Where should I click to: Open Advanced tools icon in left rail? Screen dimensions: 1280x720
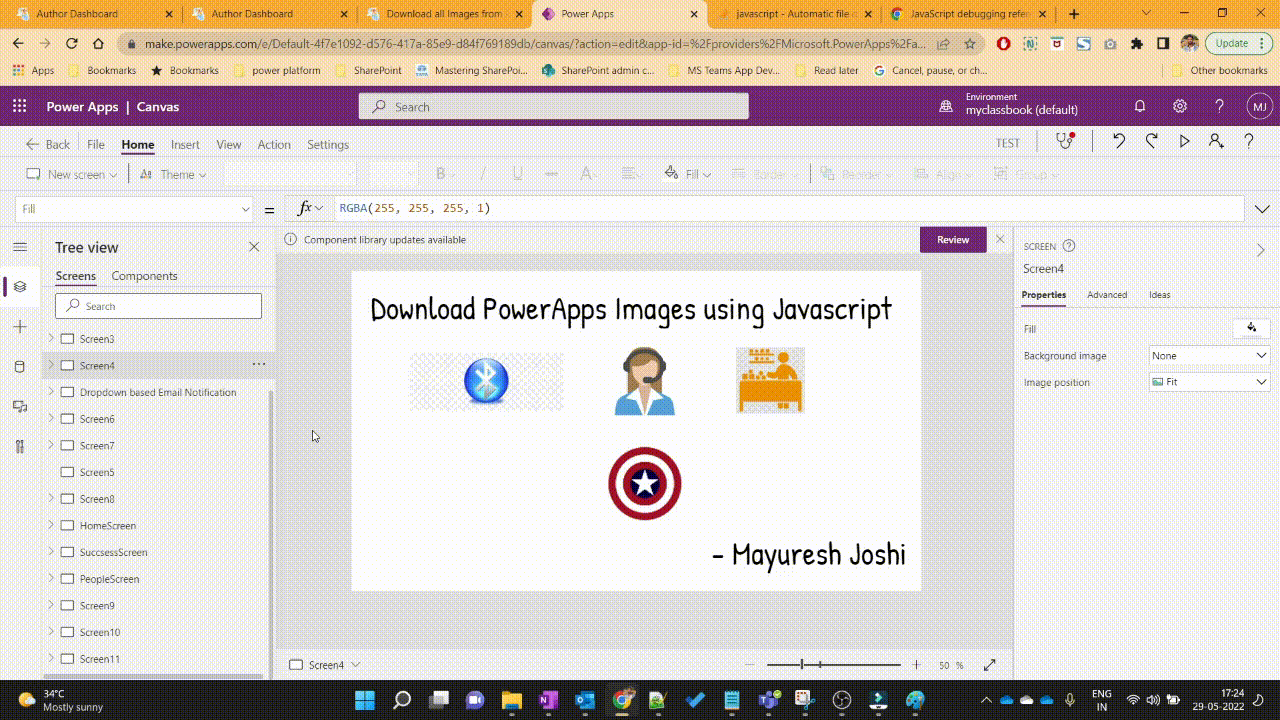click(20, 446)
